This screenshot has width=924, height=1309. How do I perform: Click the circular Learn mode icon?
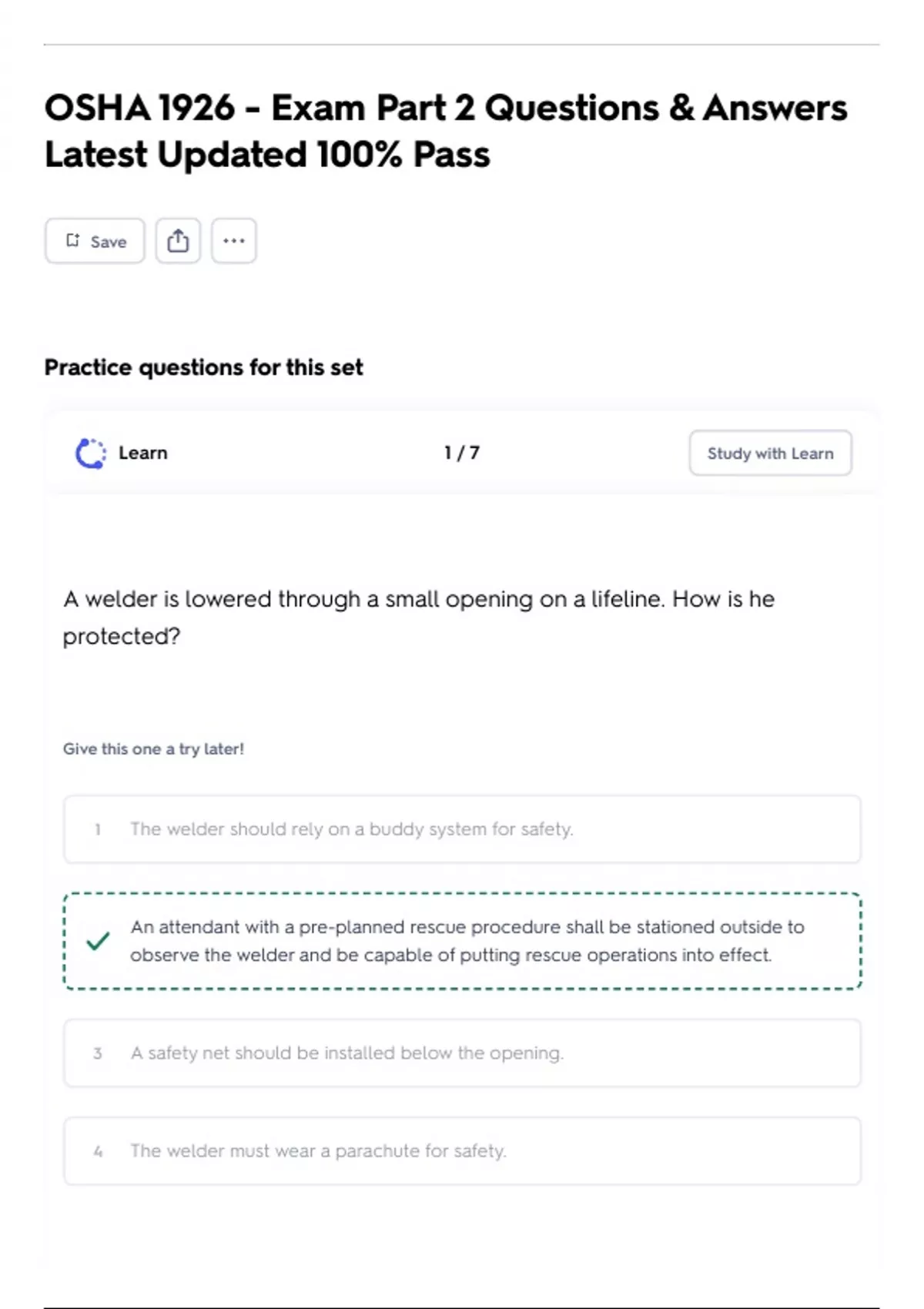(90, 453)
